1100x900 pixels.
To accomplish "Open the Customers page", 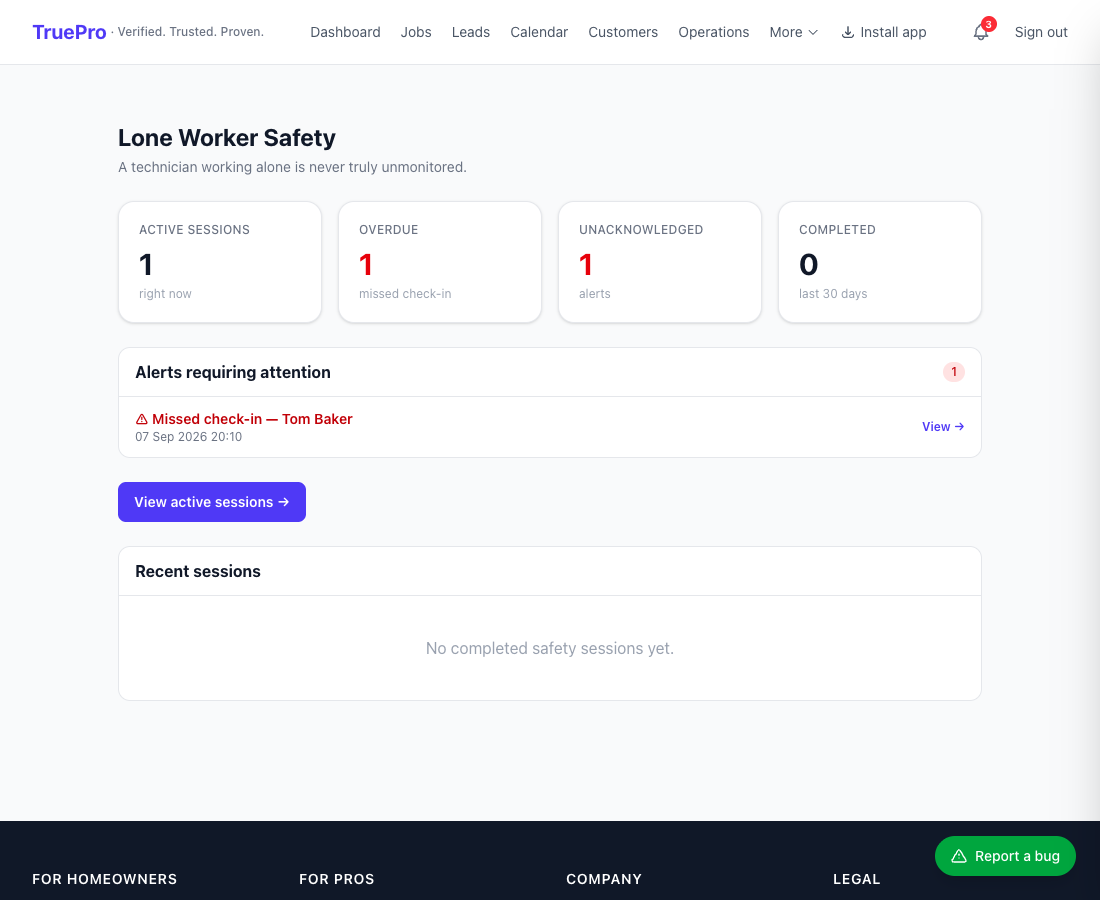I will 623,32.
